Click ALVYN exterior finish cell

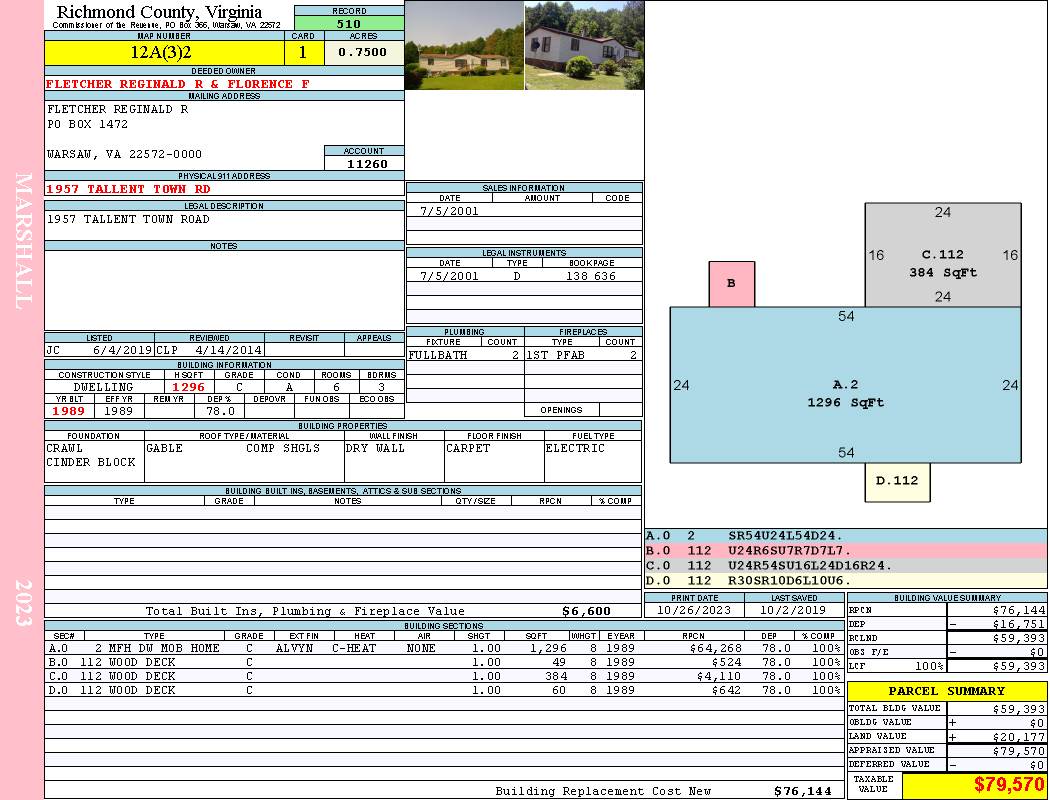pos(297,648)
